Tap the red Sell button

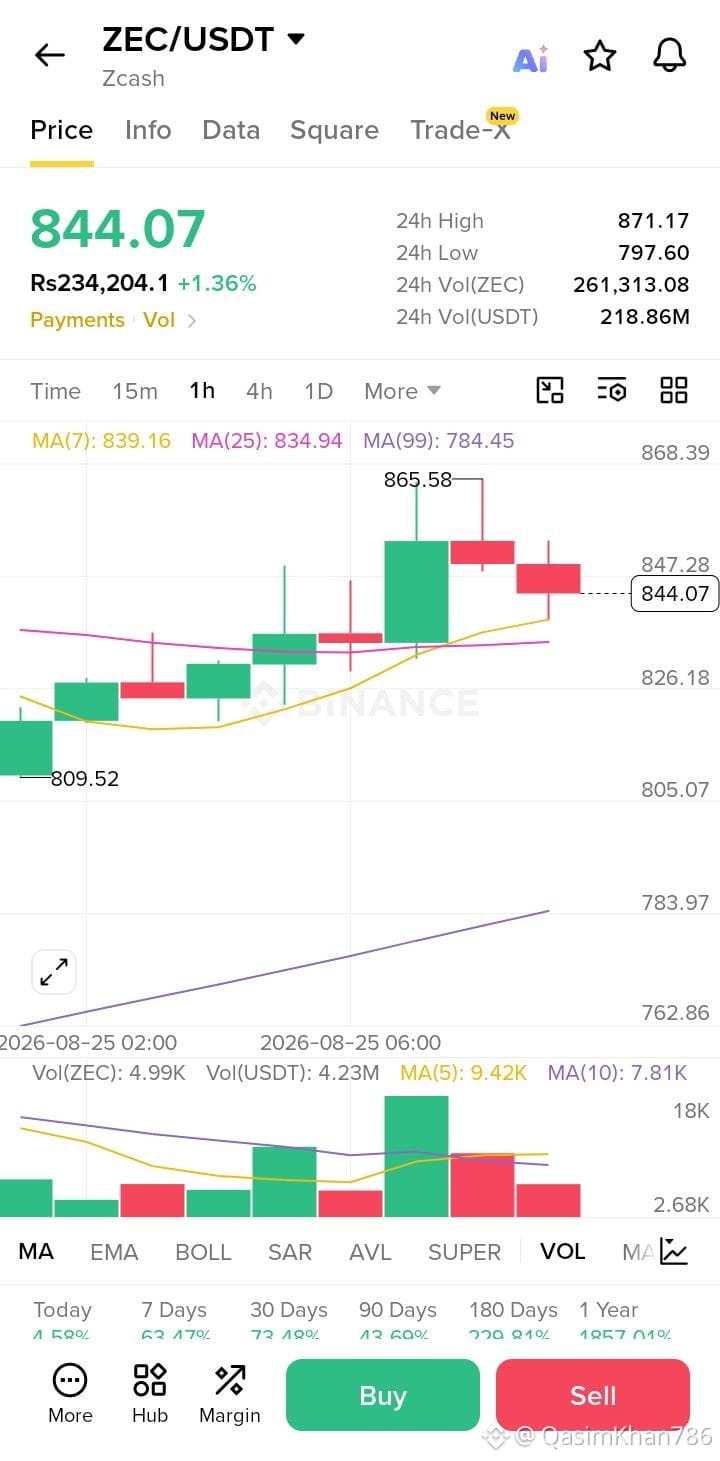point(593,1395)
